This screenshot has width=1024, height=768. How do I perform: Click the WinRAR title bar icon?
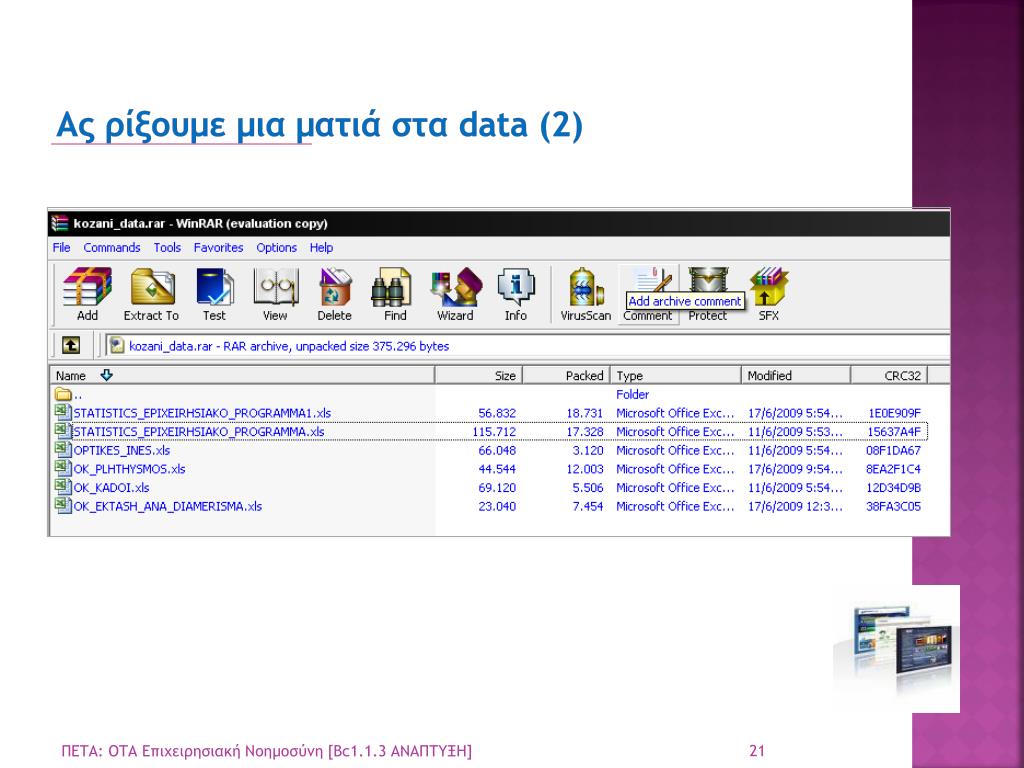tap(59, 223)
